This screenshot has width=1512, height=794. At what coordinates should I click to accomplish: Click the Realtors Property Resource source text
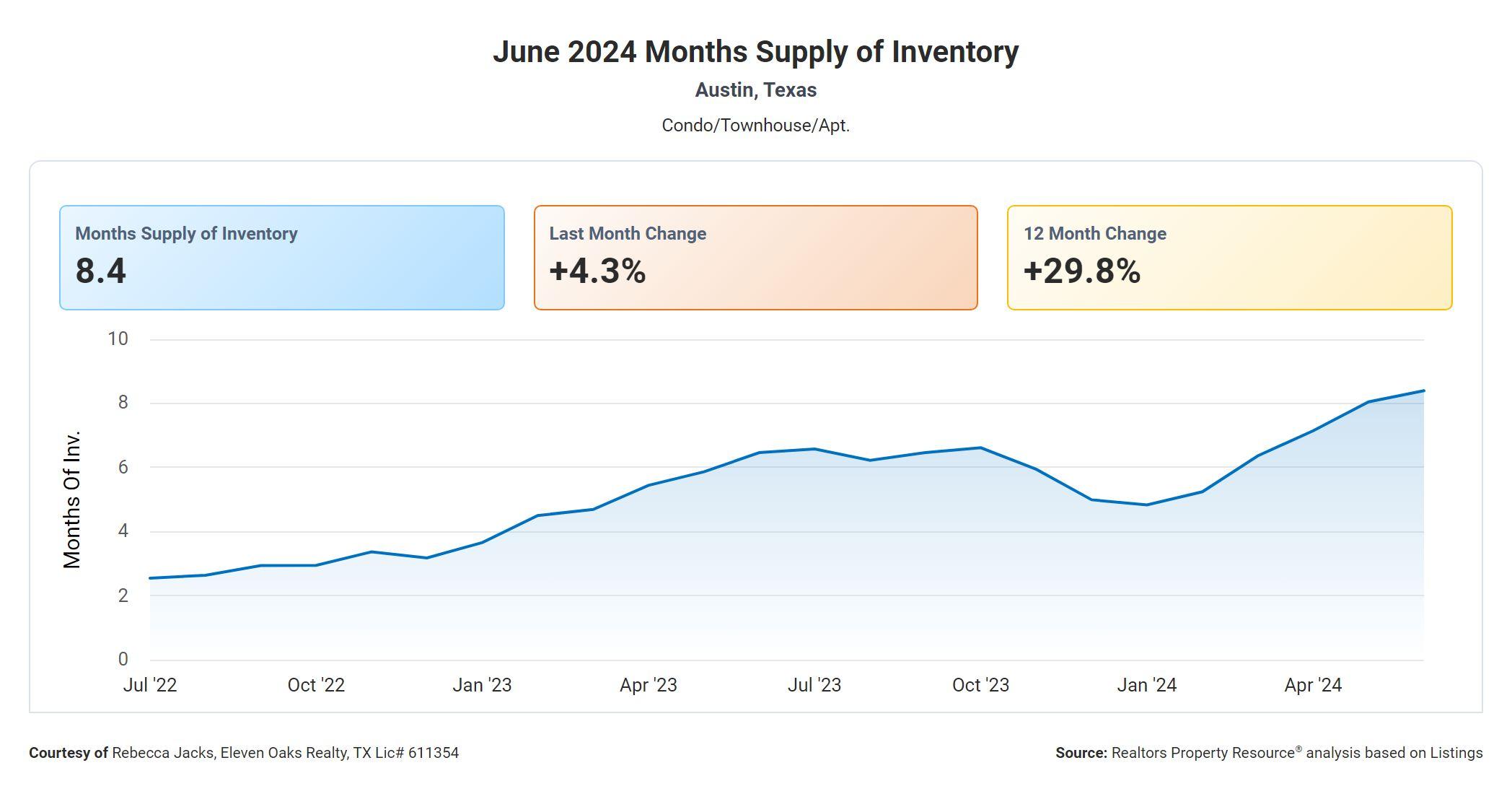point(1269,753)
